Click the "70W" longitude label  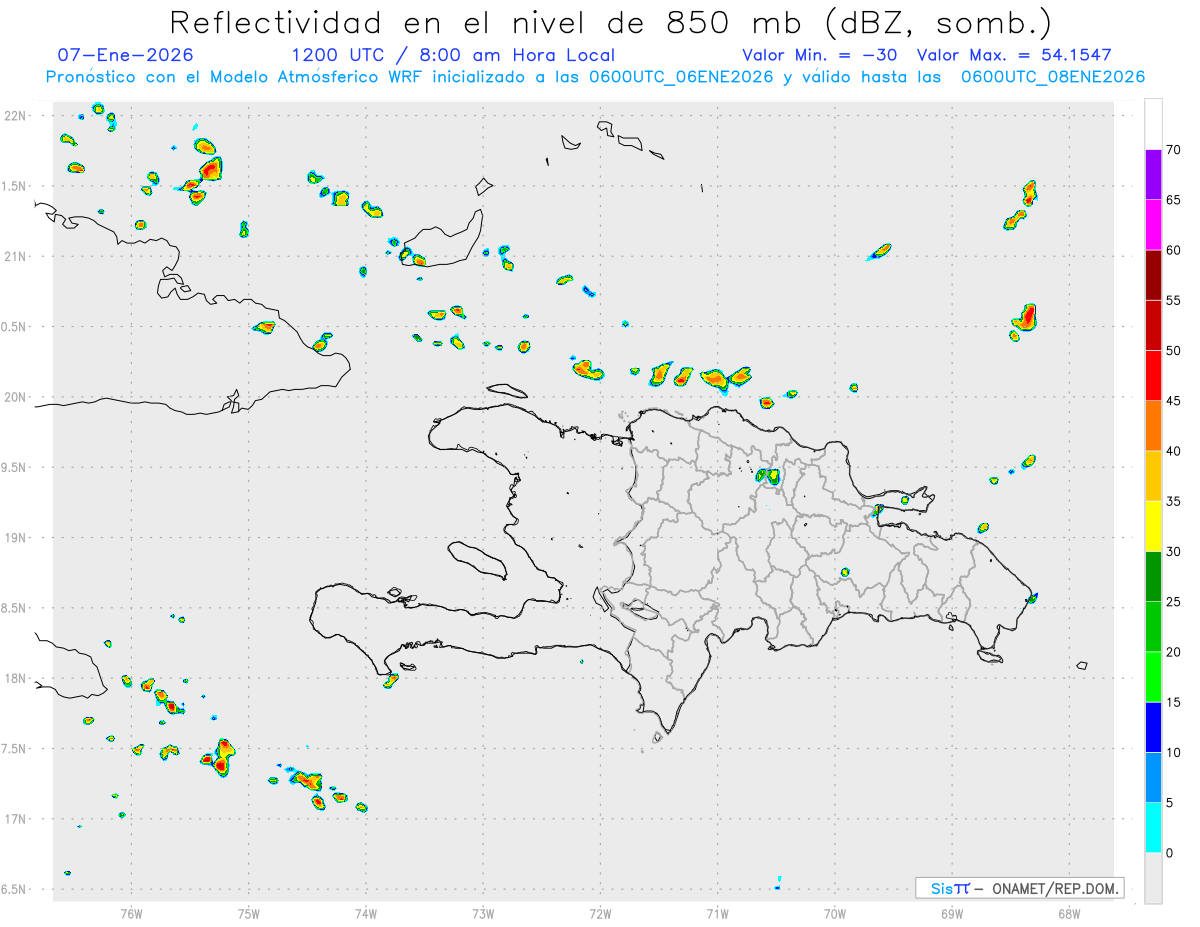click(835, 914)
